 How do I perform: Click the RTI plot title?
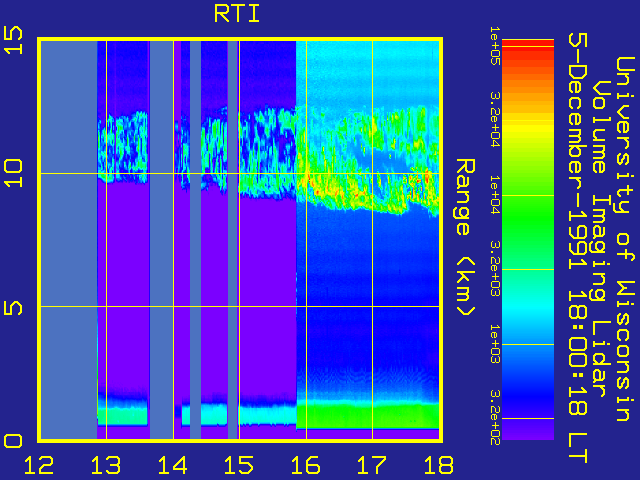[237, 14]
